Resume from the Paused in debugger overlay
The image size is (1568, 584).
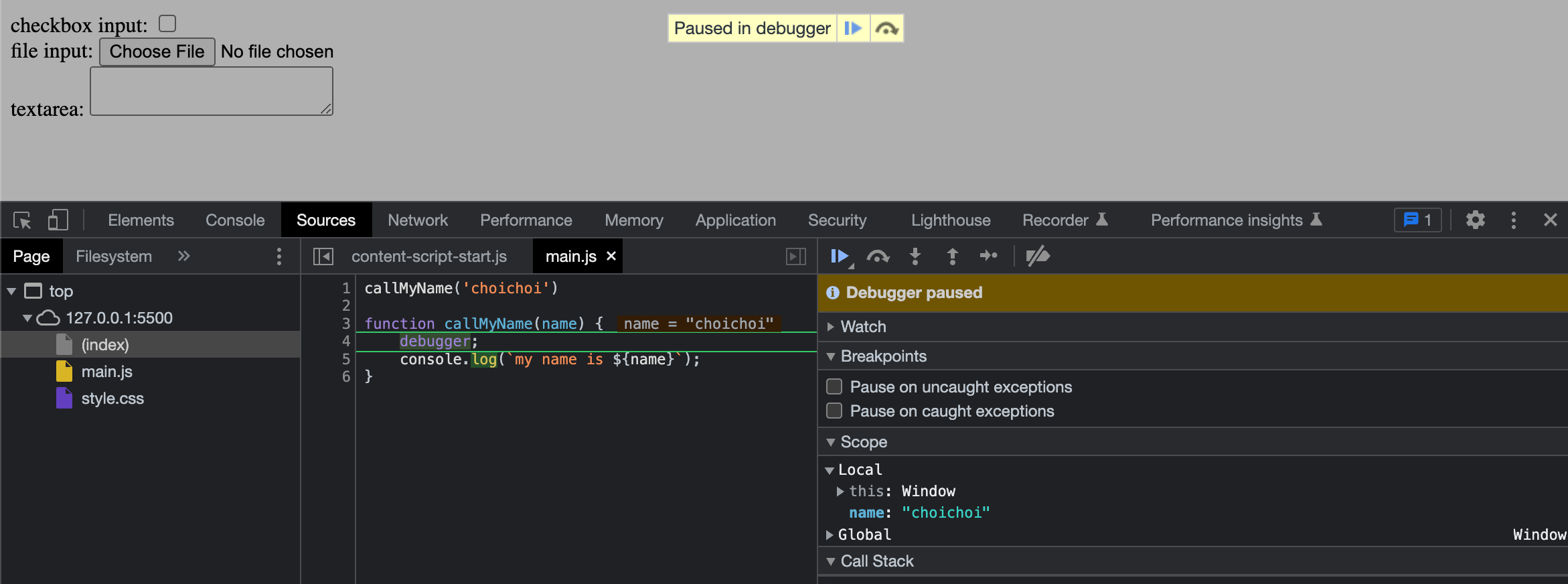click(853, 28)
